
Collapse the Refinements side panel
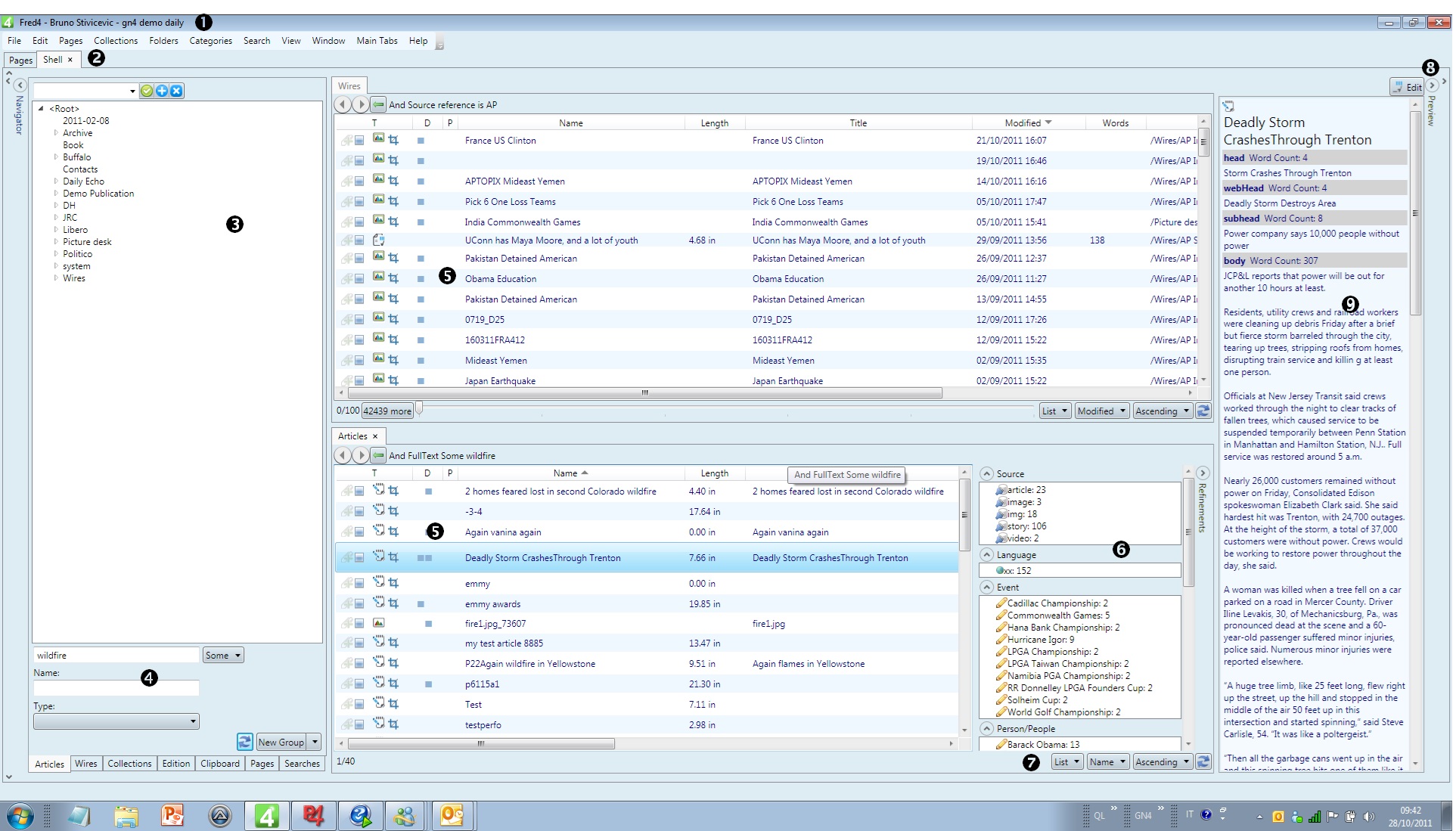click(1203, 473)
